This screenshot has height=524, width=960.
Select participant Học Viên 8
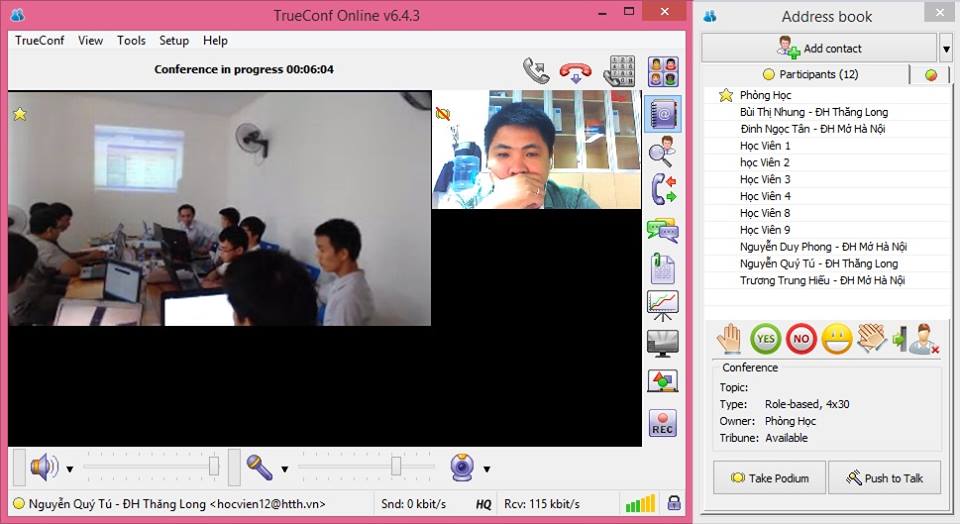[x=828, y=213]
